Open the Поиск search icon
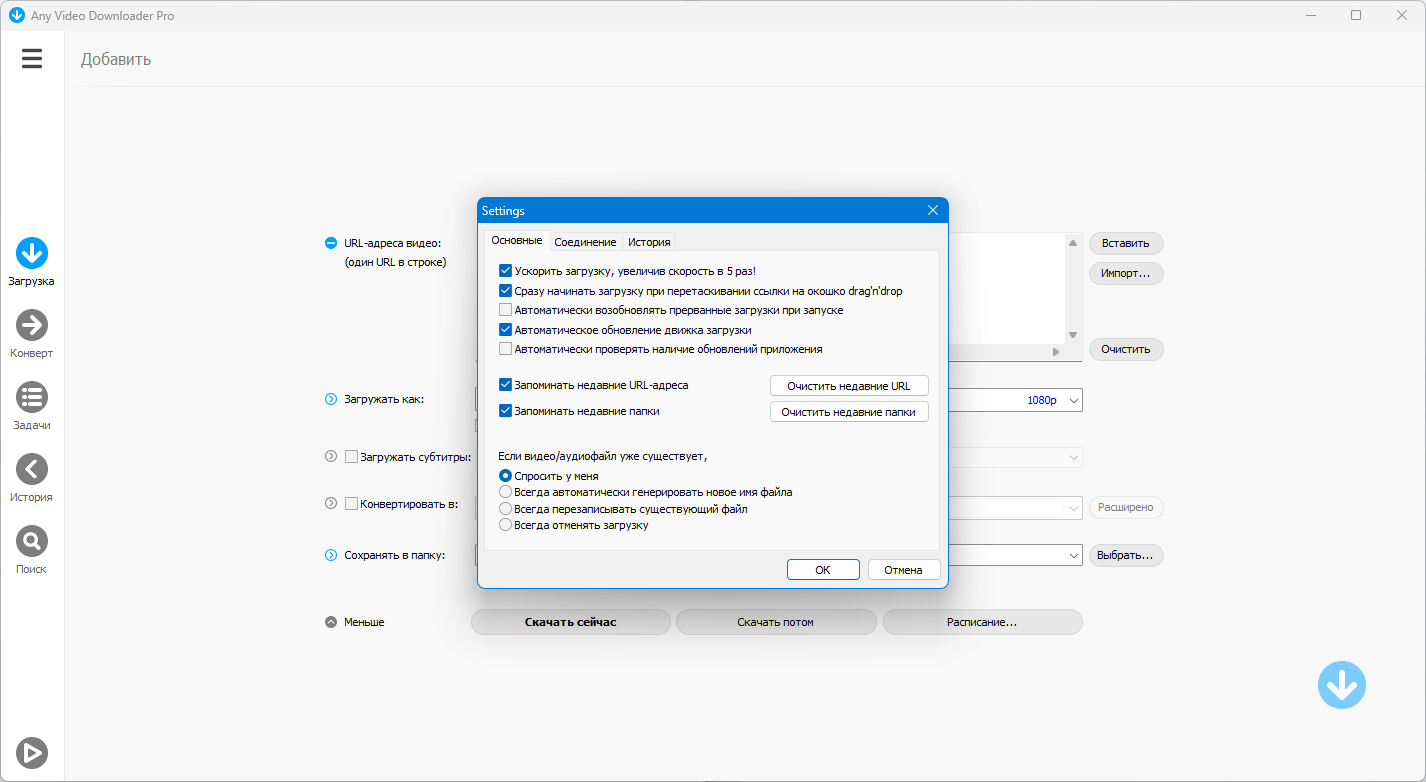 pos(32,541)
